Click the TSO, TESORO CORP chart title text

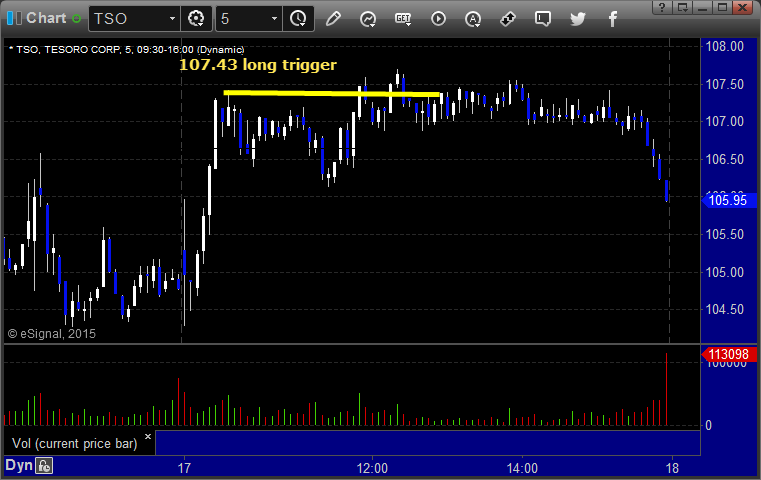[126, 50]
